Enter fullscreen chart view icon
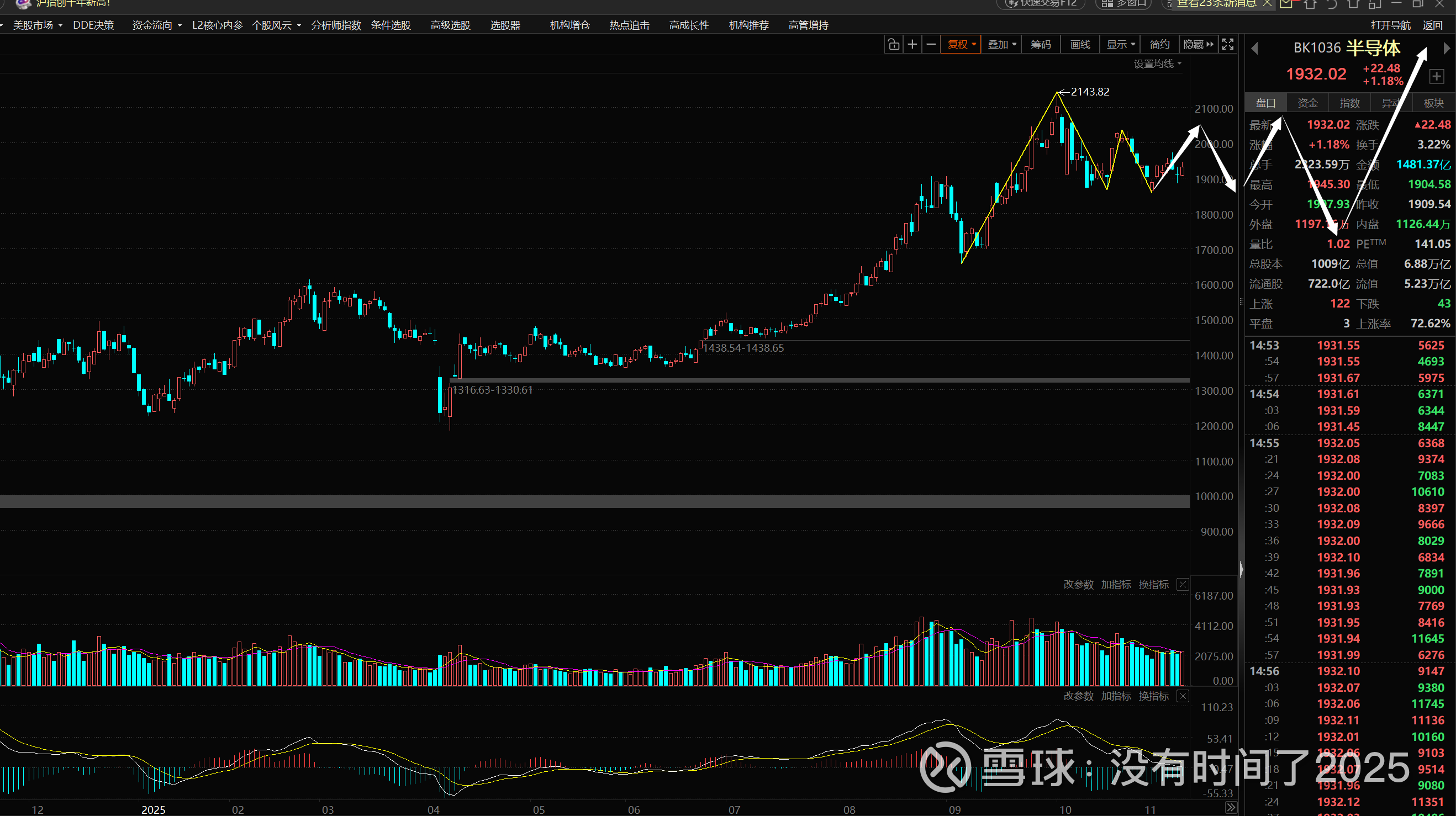 (x=1228, y=45)
